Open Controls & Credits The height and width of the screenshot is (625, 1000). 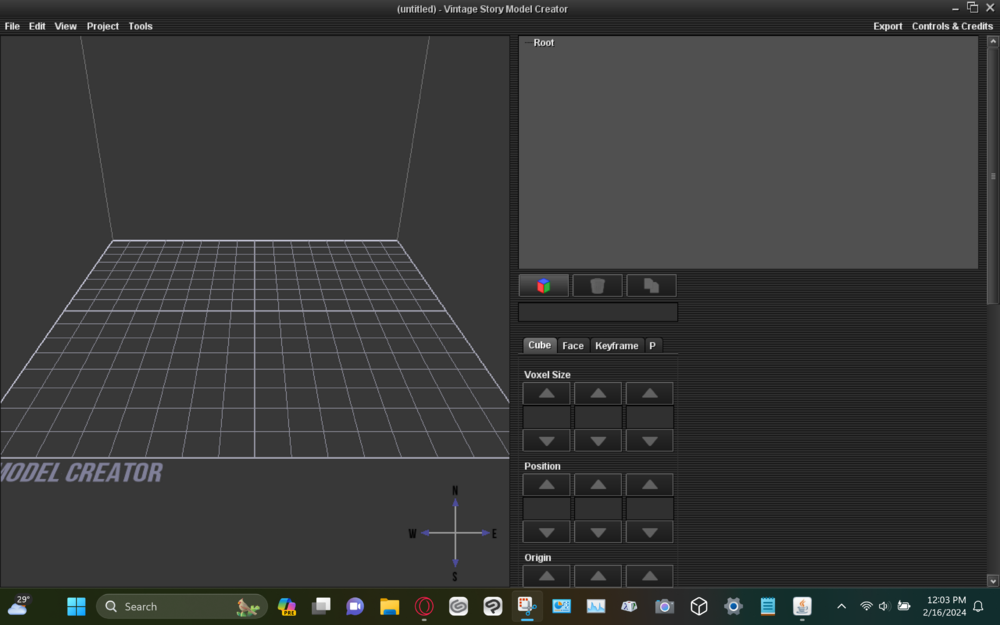(x=951, y=26)
